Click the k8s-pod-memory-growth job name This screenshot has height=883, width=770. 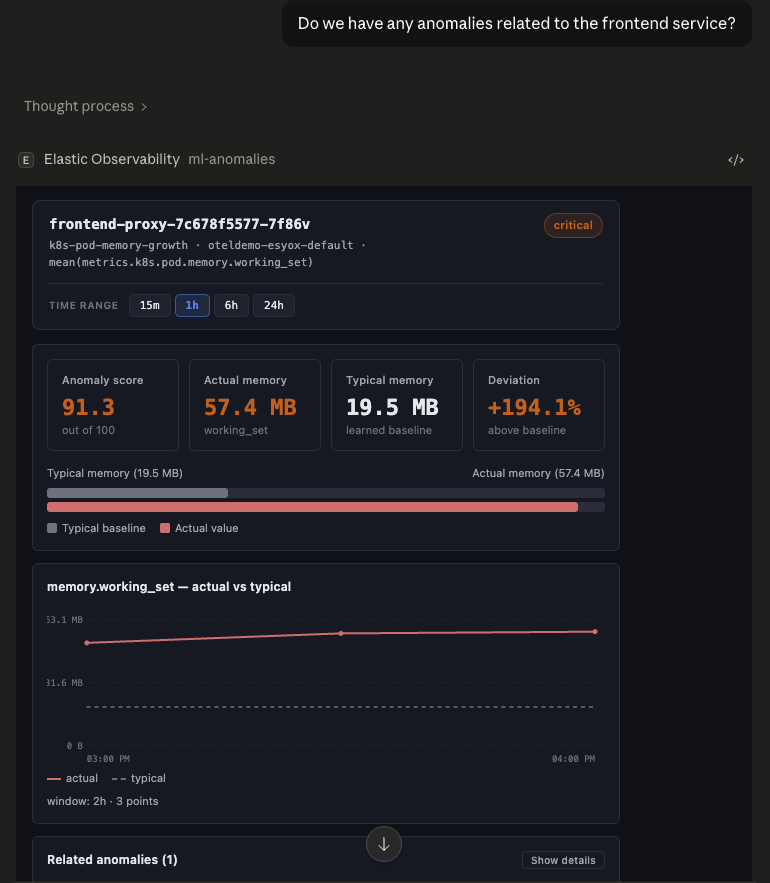point(118,246)
